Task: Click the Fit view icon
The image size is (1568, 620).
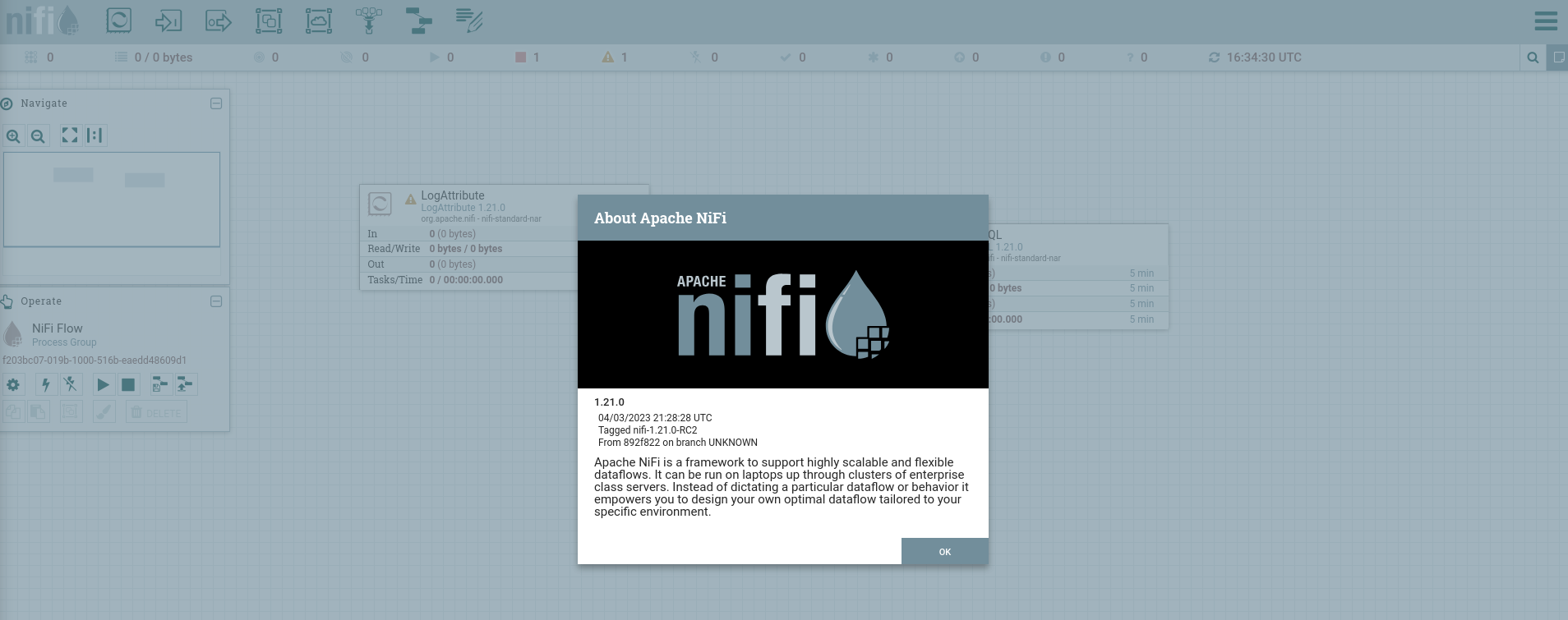Action: click(x=70, y=135)
